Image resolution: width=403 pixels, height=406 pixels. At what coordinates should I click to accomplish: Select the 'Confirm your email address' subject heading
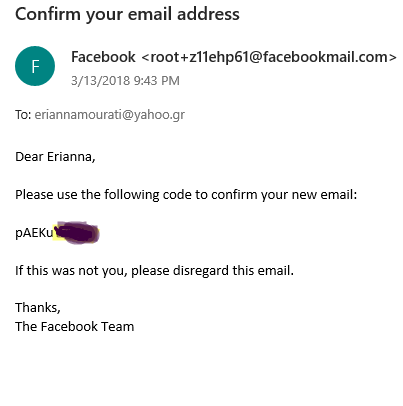(x=127, y=15)
